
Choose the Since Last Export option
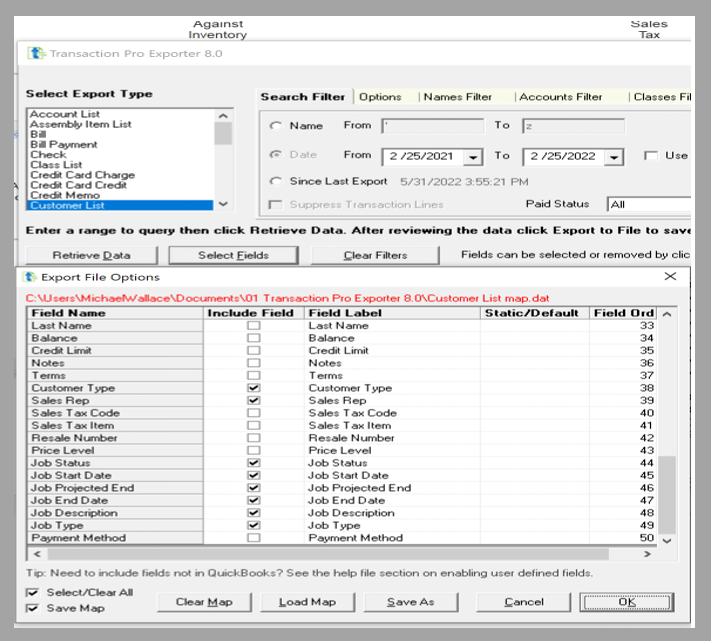(276, 181)
